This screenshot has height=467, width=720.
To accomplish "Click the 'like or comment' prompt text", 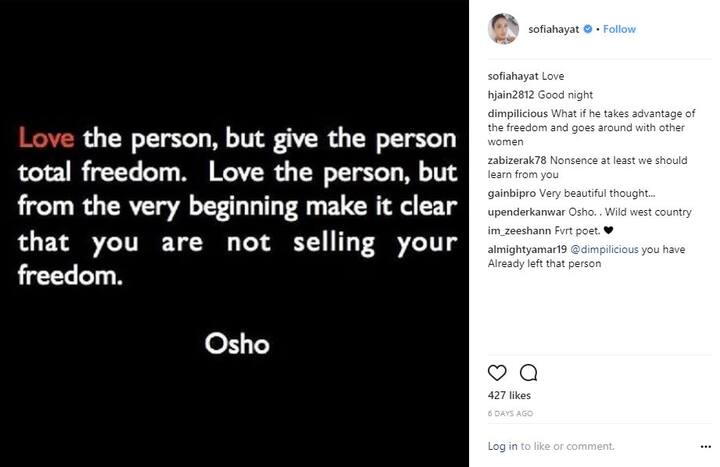I will [568, 446].
